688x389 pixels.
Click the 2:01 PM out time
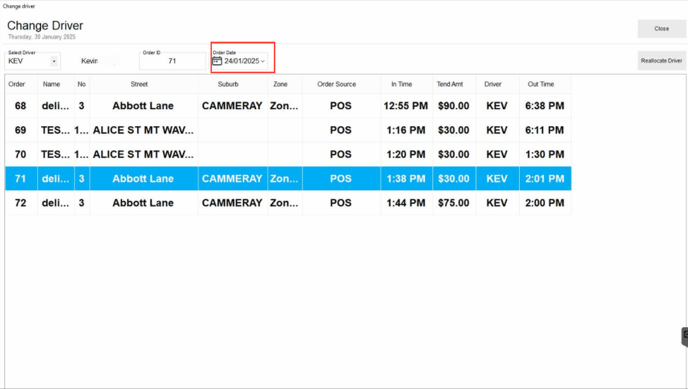click(x=545, y=178)
